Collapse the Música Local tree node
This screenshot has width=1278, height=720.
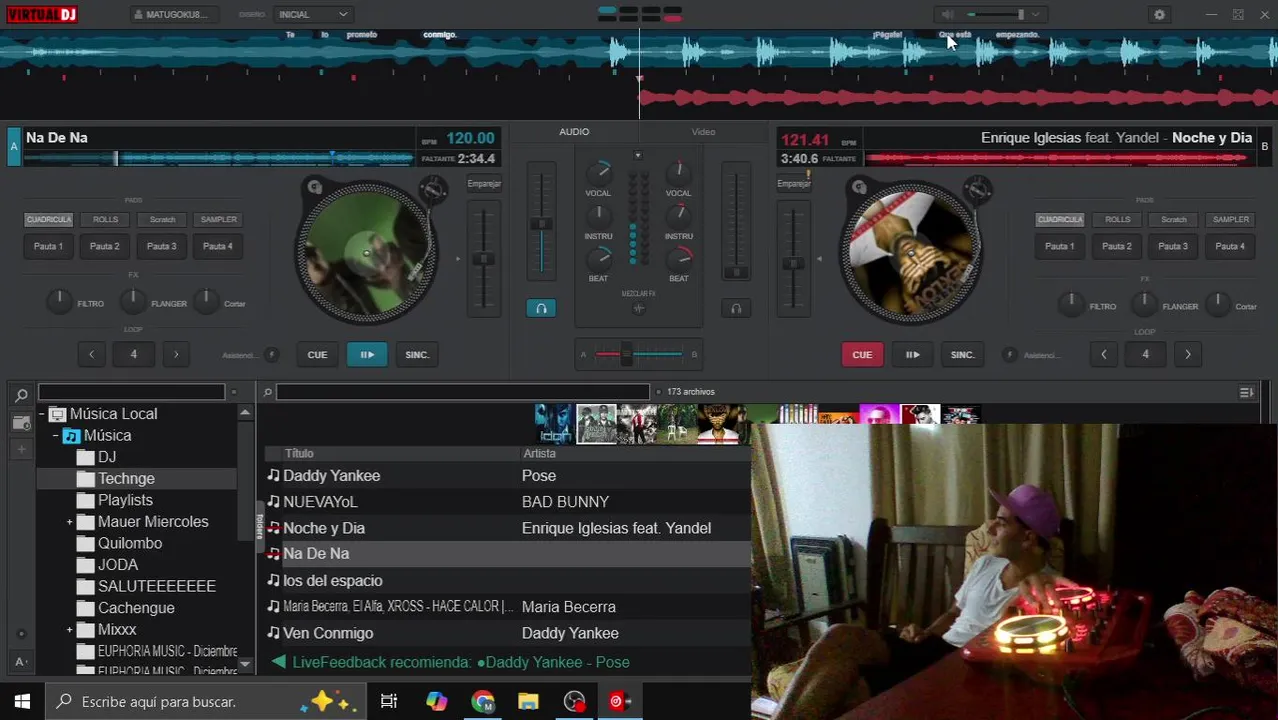42,414
